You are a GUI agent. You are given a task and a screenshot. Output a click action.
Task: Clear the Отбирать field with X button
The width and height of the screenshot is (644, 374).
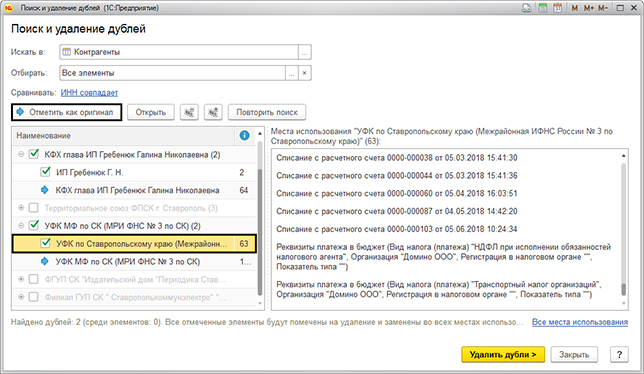point(304,73)
